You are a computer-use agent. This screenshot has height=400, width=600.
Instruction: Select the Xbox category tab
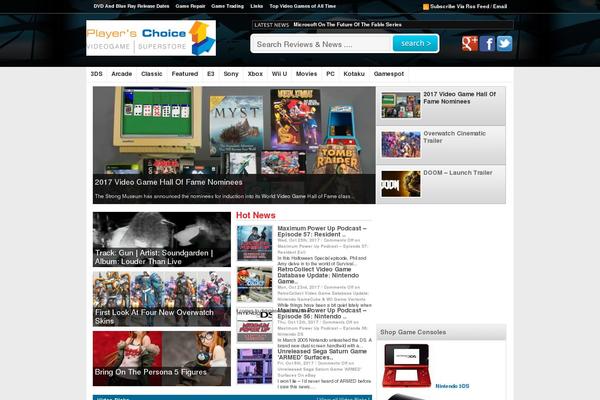coord(255,74)
